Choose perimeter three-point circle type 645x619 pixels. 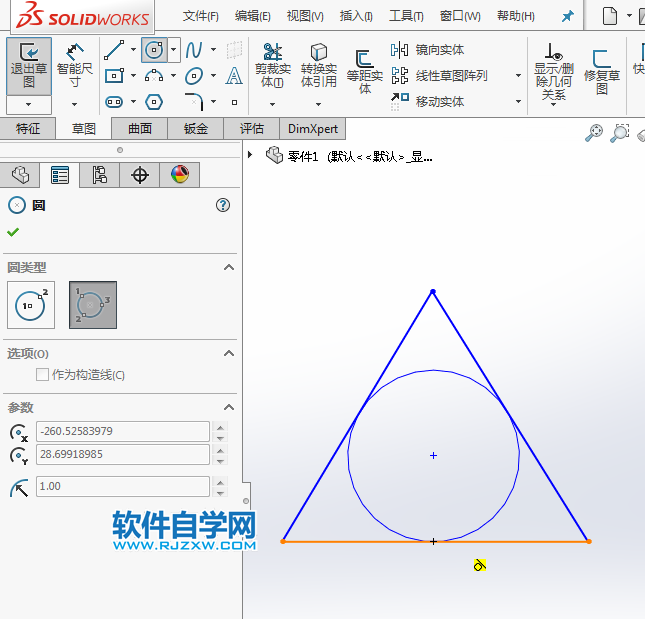tap(93, 305)
